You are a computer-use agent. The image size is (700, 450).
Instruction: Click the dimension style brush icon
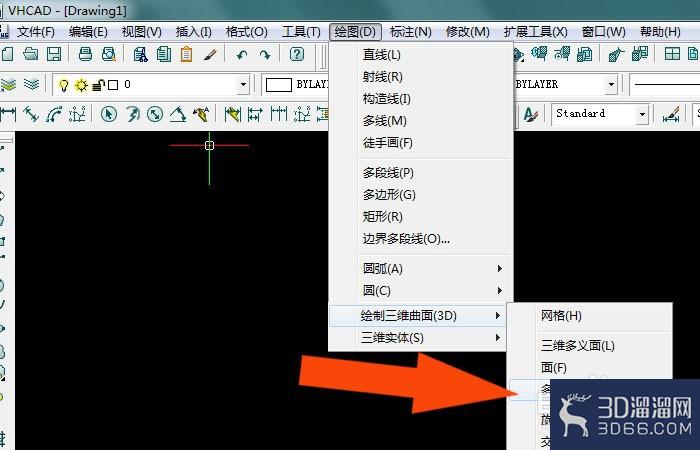(671, 115)
